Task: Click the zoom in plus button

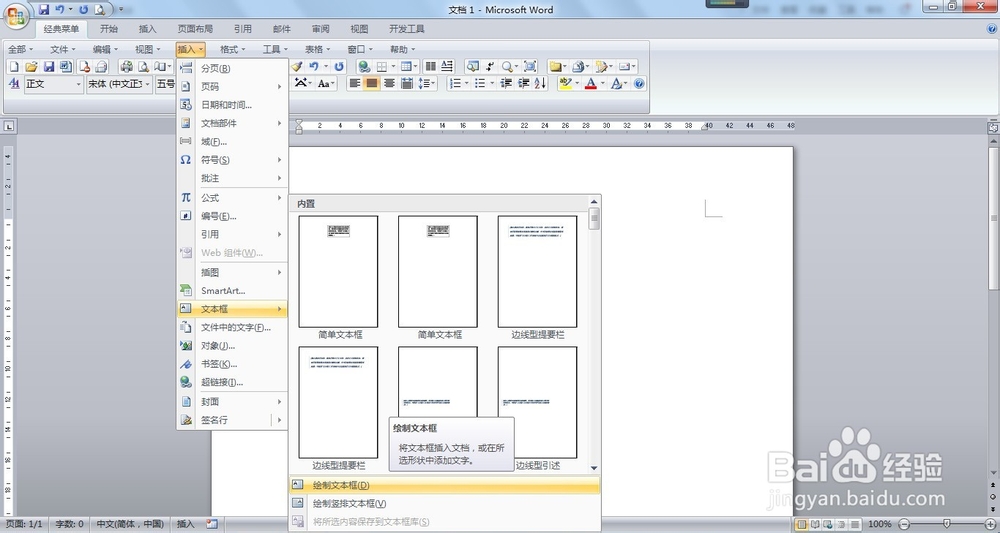Action: pyautogui.click(x=990, y=524)
